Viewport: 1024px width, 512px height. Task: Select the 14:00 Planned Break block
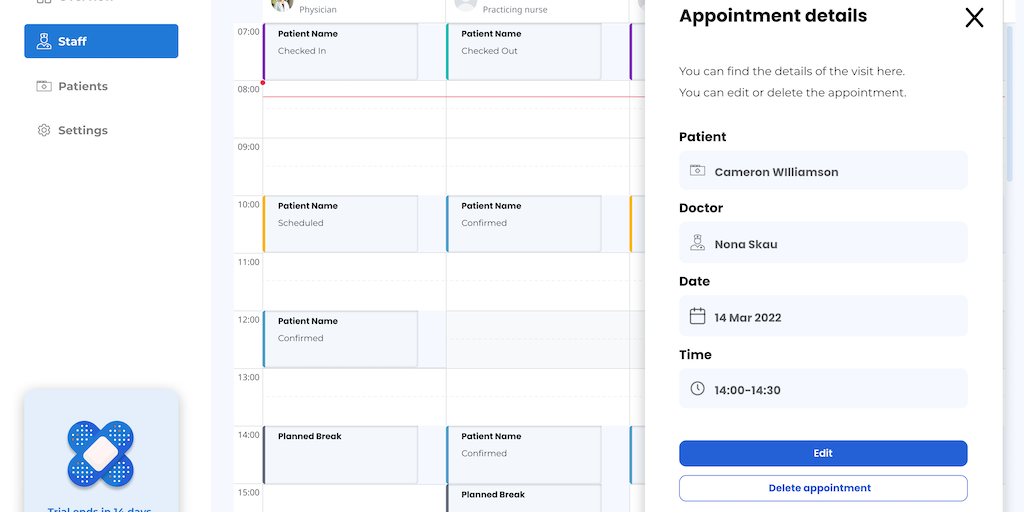[340, 454]
